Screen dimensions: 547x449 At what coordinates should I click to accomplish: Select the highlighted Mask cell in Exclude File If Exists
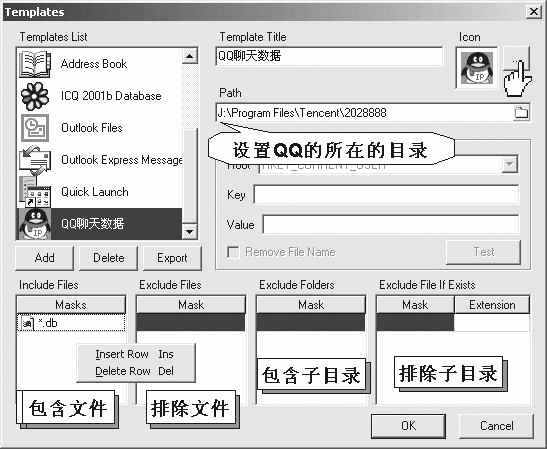(415, 322)
